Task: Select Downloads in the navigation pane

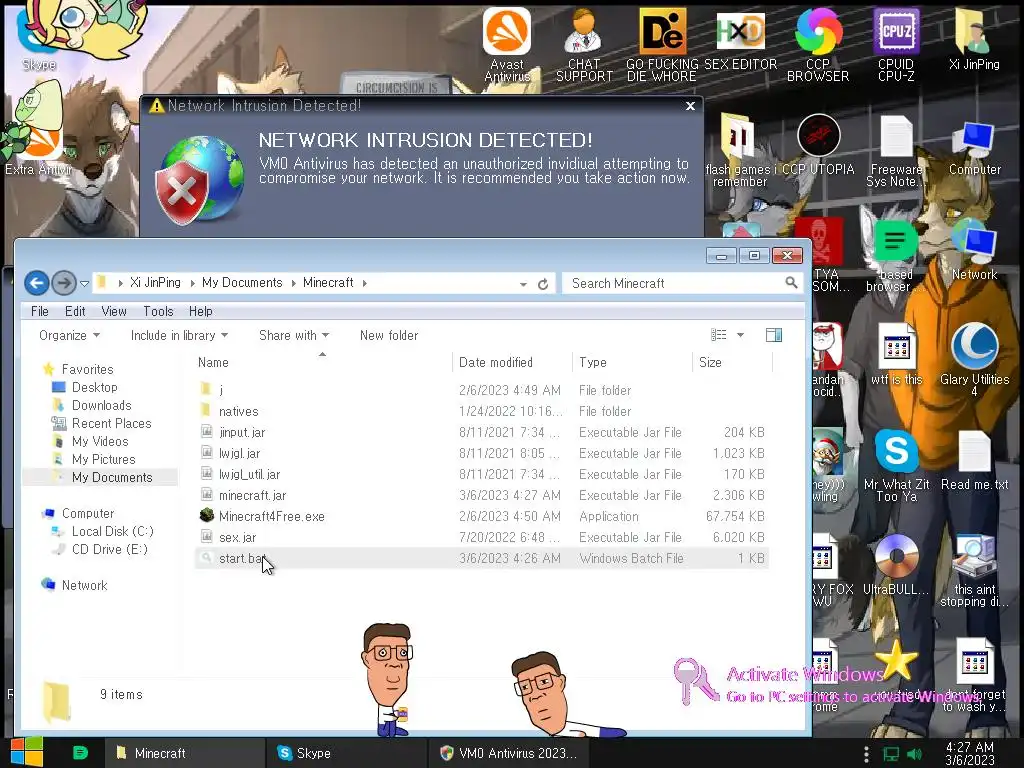Action: pos(101,406)
